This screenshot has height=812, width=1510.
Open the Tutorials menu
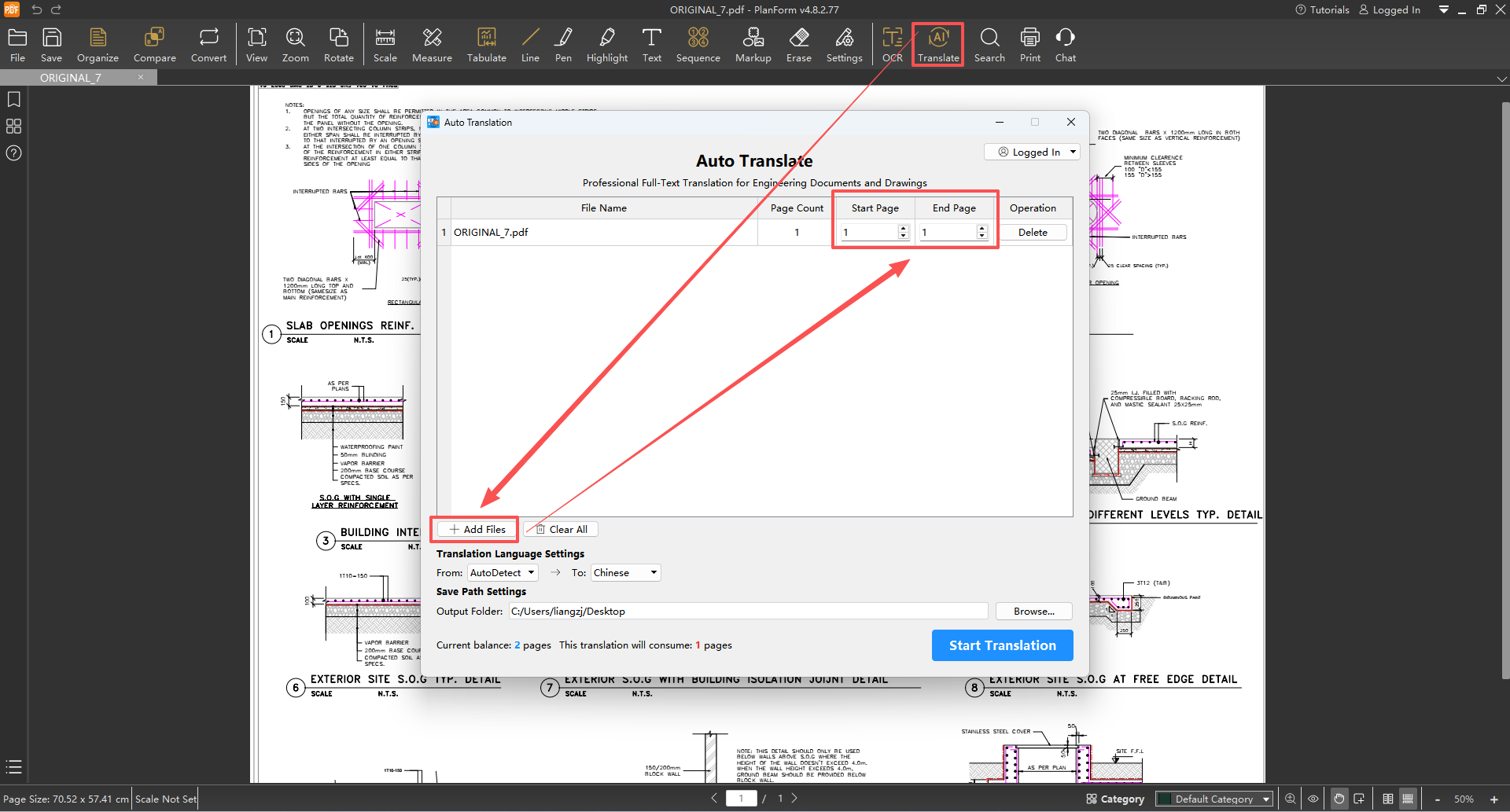[x=1322, y=10]
